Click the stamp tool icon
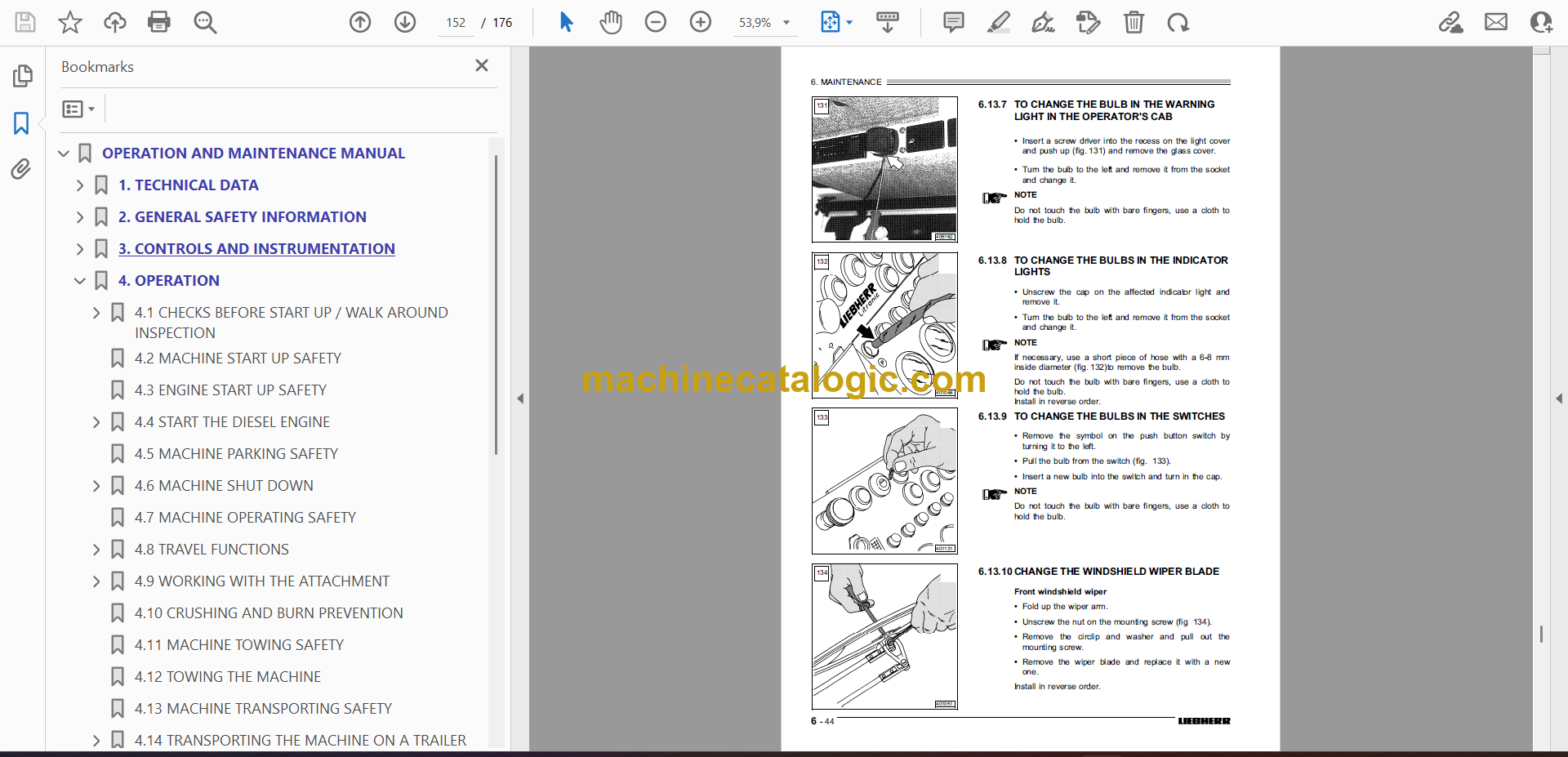This screenshot has width=1568, height=757. click(x=1089, y=22)
